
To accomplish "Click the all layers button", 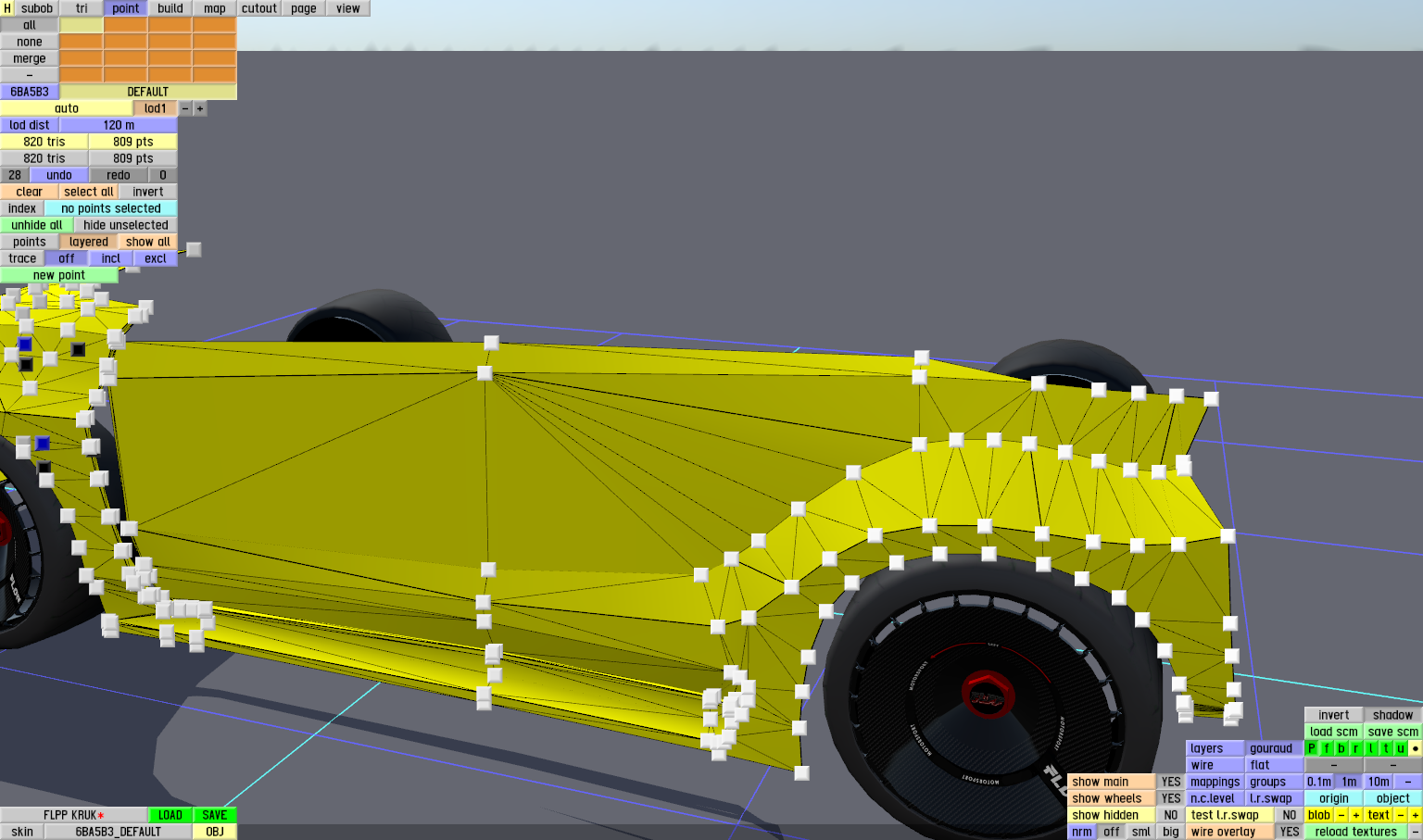I will [30, 25].
